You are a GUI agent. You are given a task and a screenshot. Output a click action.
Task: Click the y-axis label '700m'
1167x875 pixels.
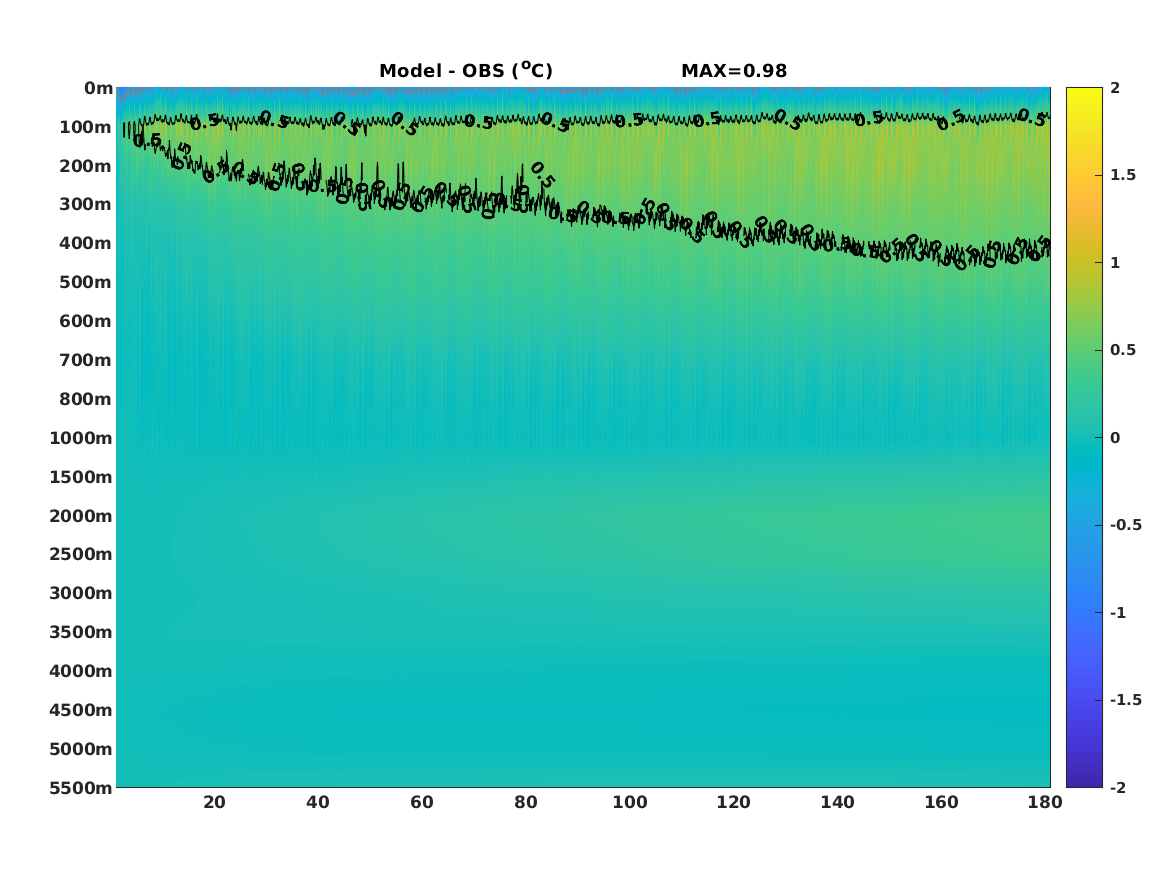(x=85, y=360)
